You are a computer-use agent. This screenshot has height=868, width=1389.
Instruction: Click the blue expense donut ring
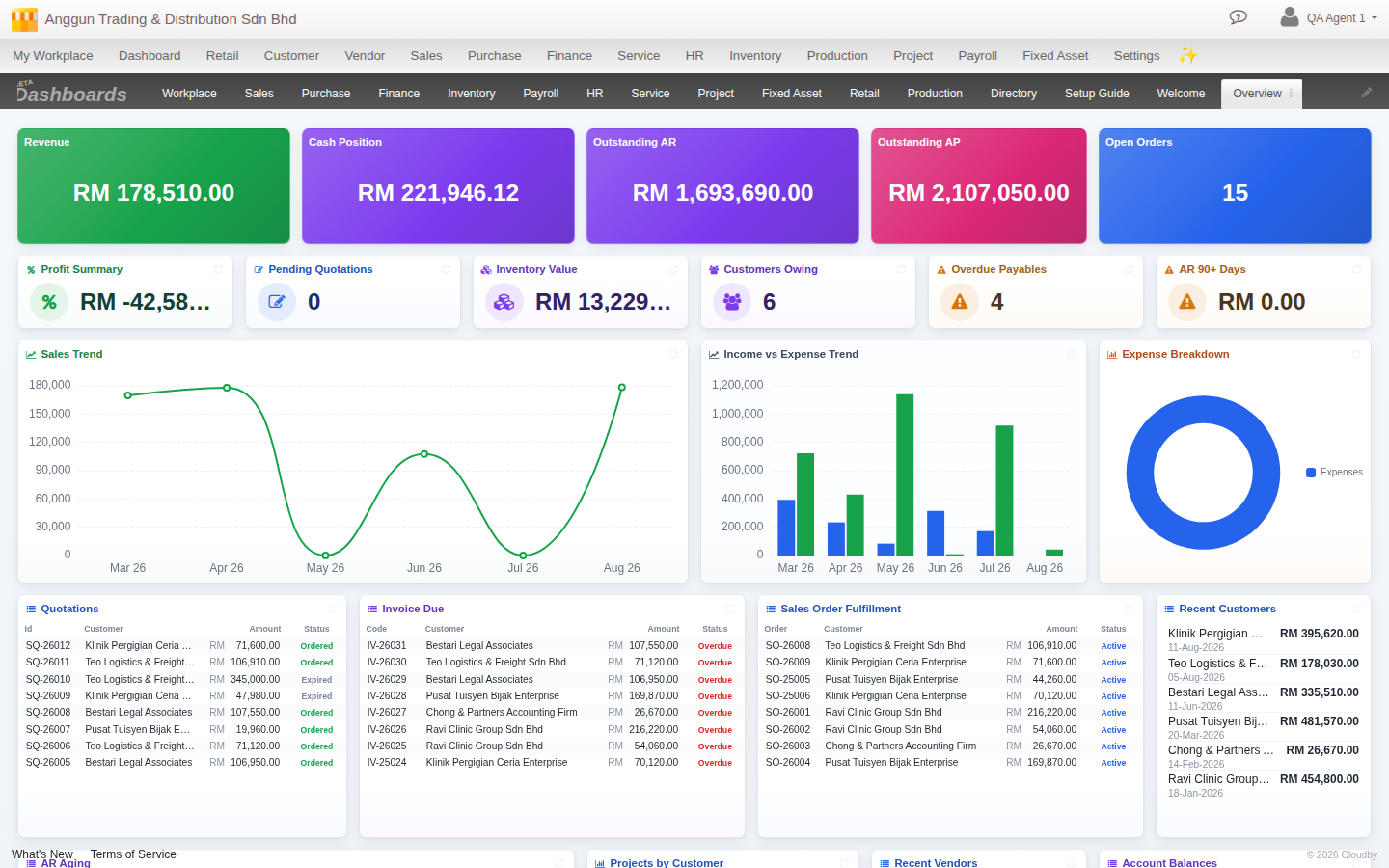point(1138,473)
